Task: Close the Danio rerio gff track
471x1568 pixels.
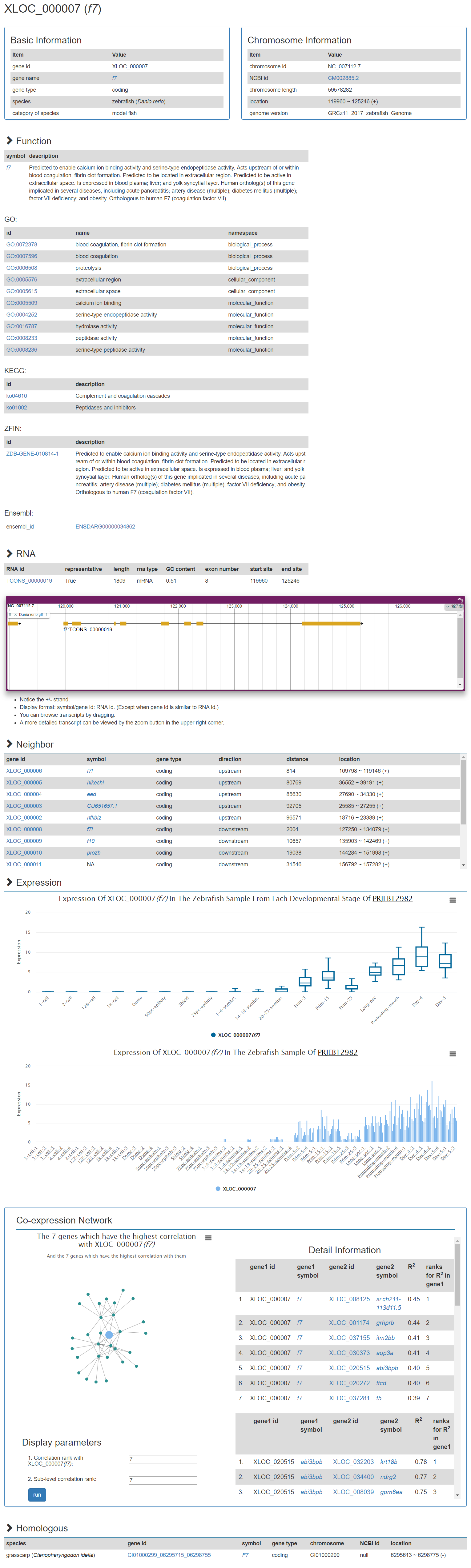Action: [x=15, y=615]
